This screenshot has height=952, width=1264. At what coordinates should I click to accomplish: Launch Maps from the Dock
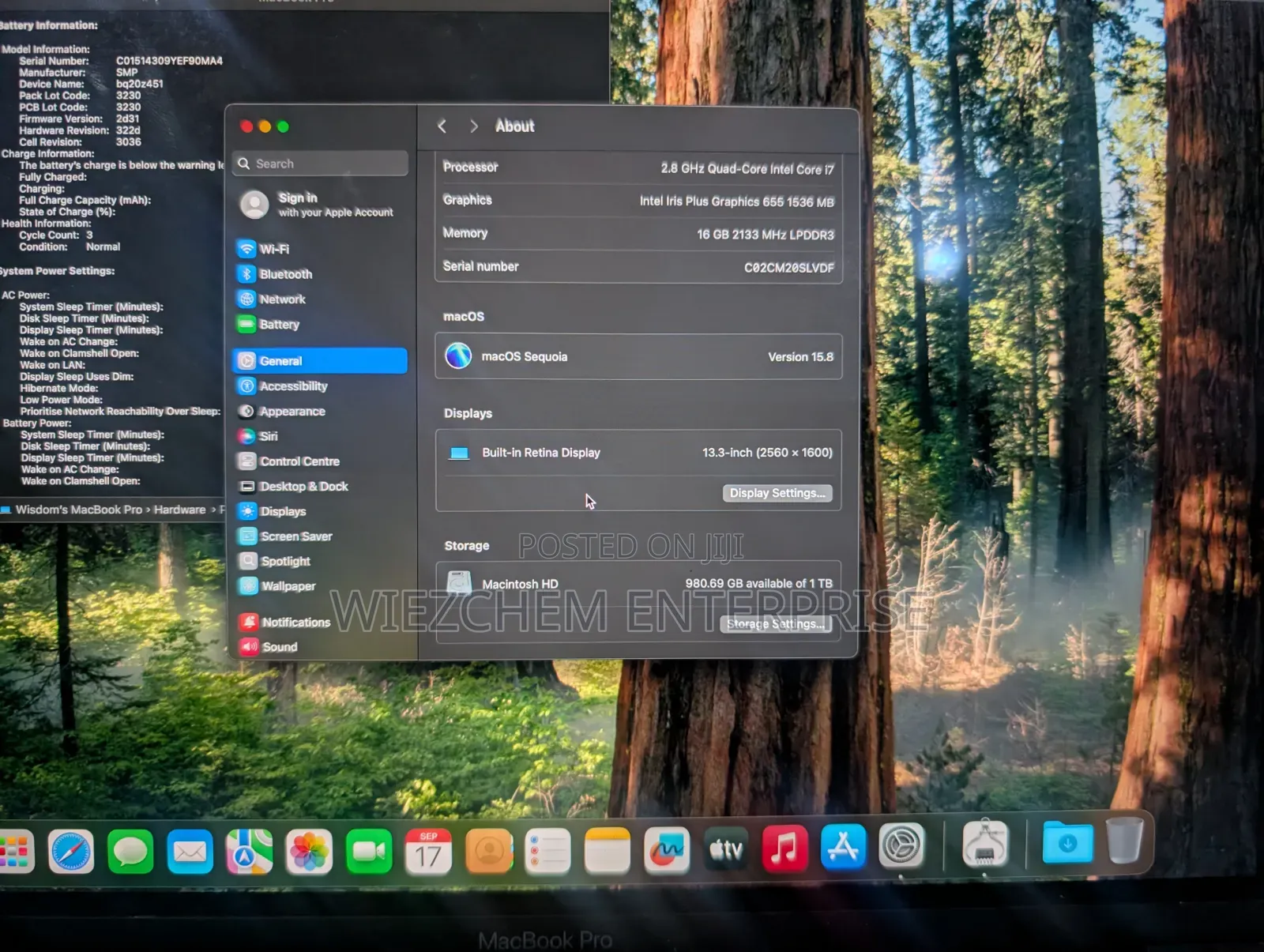[250, 852]
